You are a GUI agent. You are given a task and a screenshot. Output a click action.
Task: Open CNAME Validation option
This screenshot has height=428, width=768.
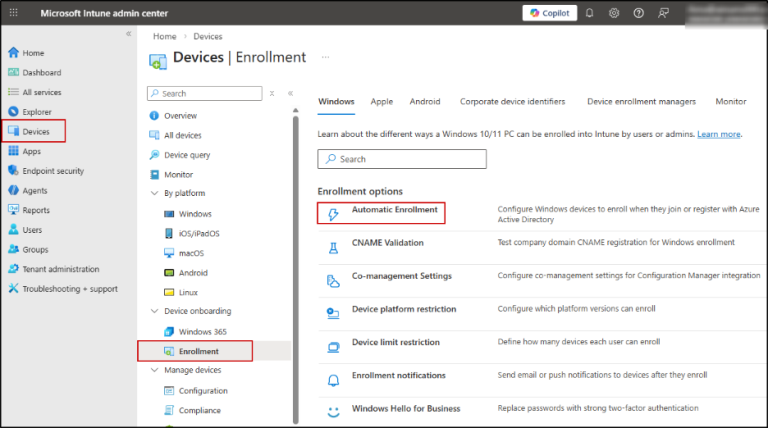tap(387, 243)
